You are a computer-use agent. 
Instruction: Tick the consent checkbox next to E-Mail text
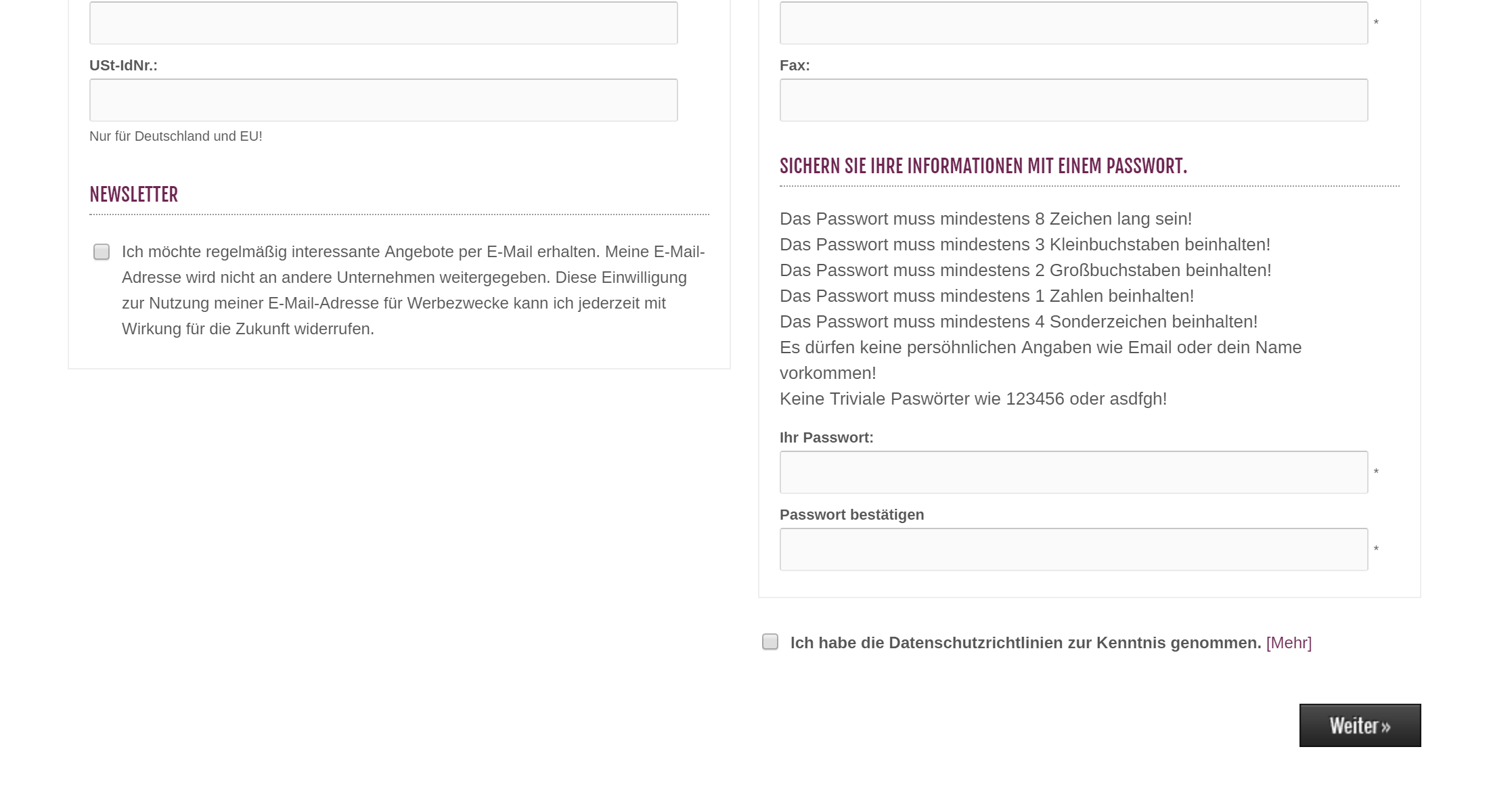point(101,252)
